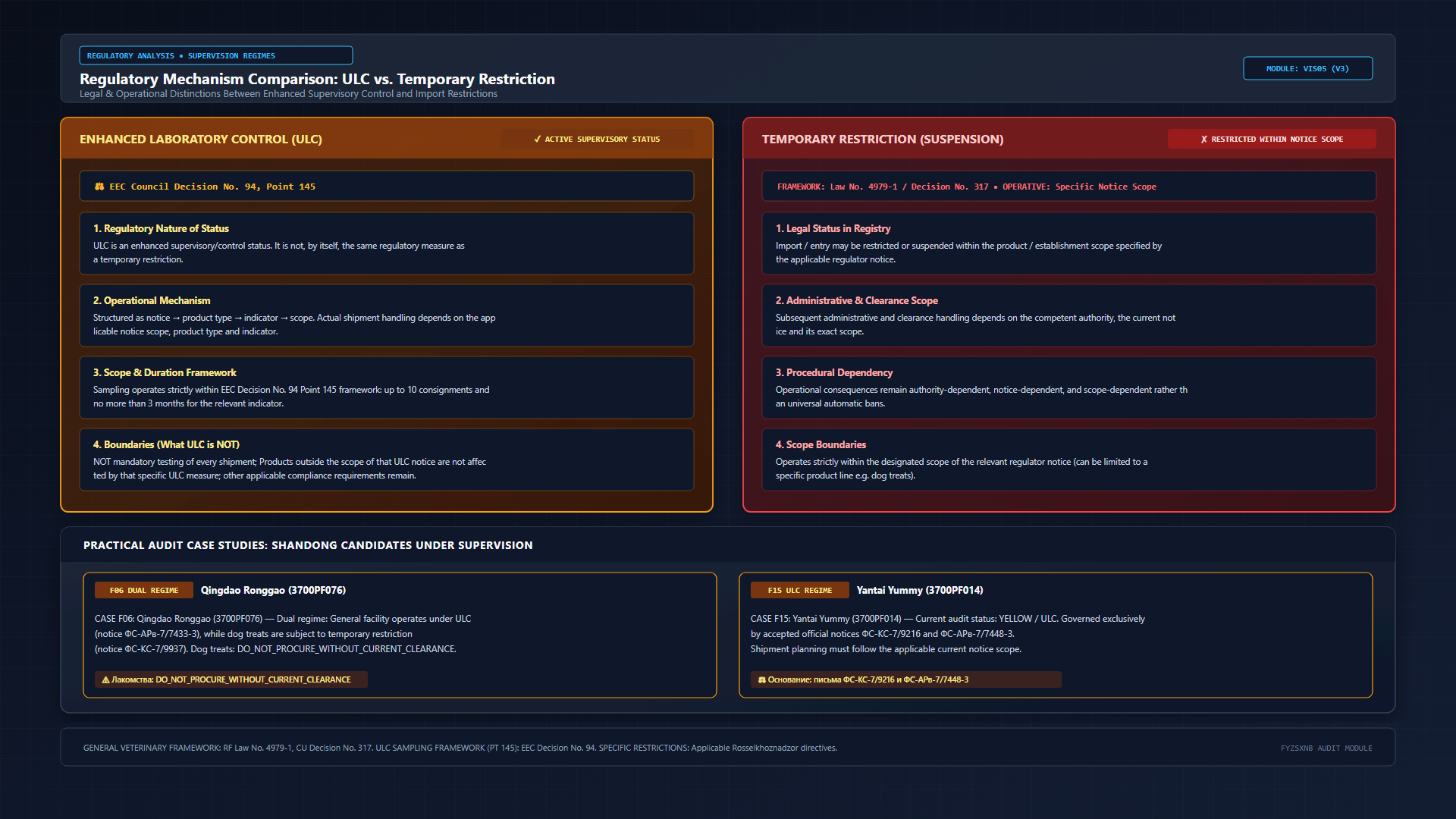Open the '2. Operational Mechanism' card
This screenshot has width=1456, height=819.
point(387,315)
